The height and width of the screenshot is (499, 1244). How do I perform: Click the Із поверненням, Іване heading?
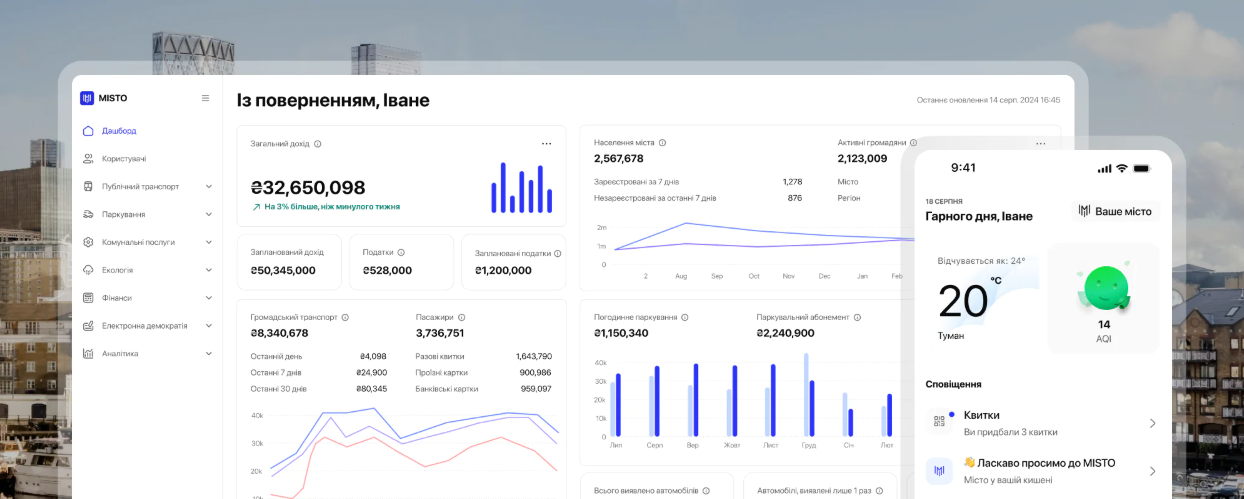click(333, 100)
